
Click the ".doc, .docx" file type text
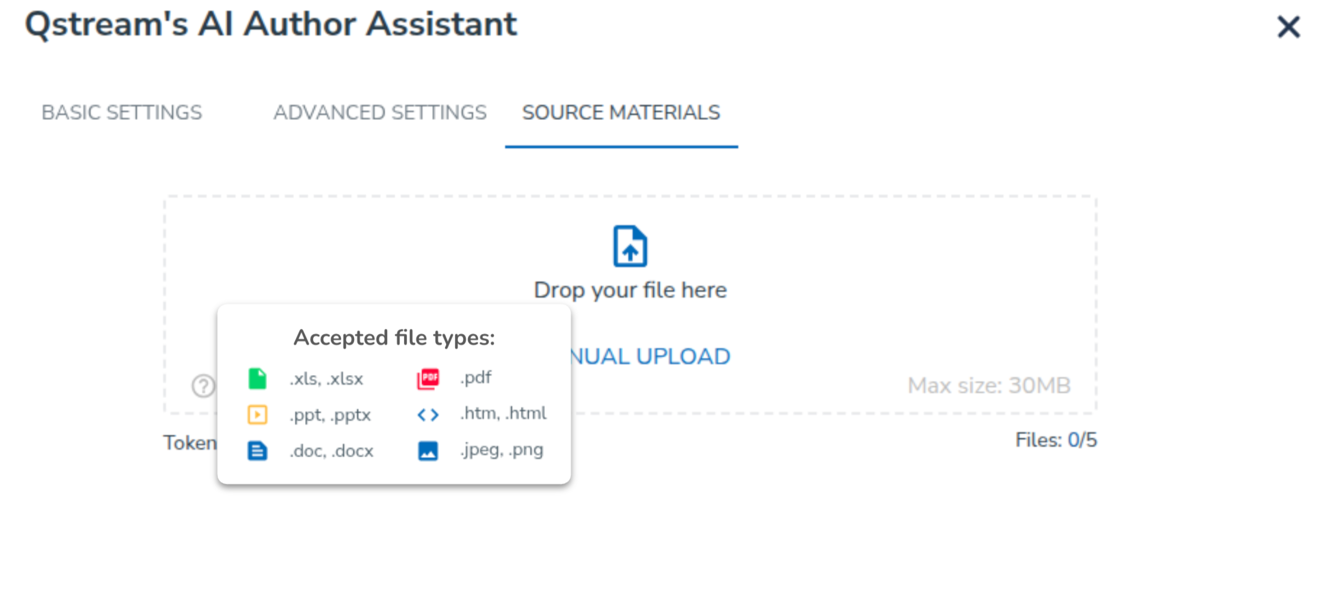pyautogui.click(x=331, y=451)
